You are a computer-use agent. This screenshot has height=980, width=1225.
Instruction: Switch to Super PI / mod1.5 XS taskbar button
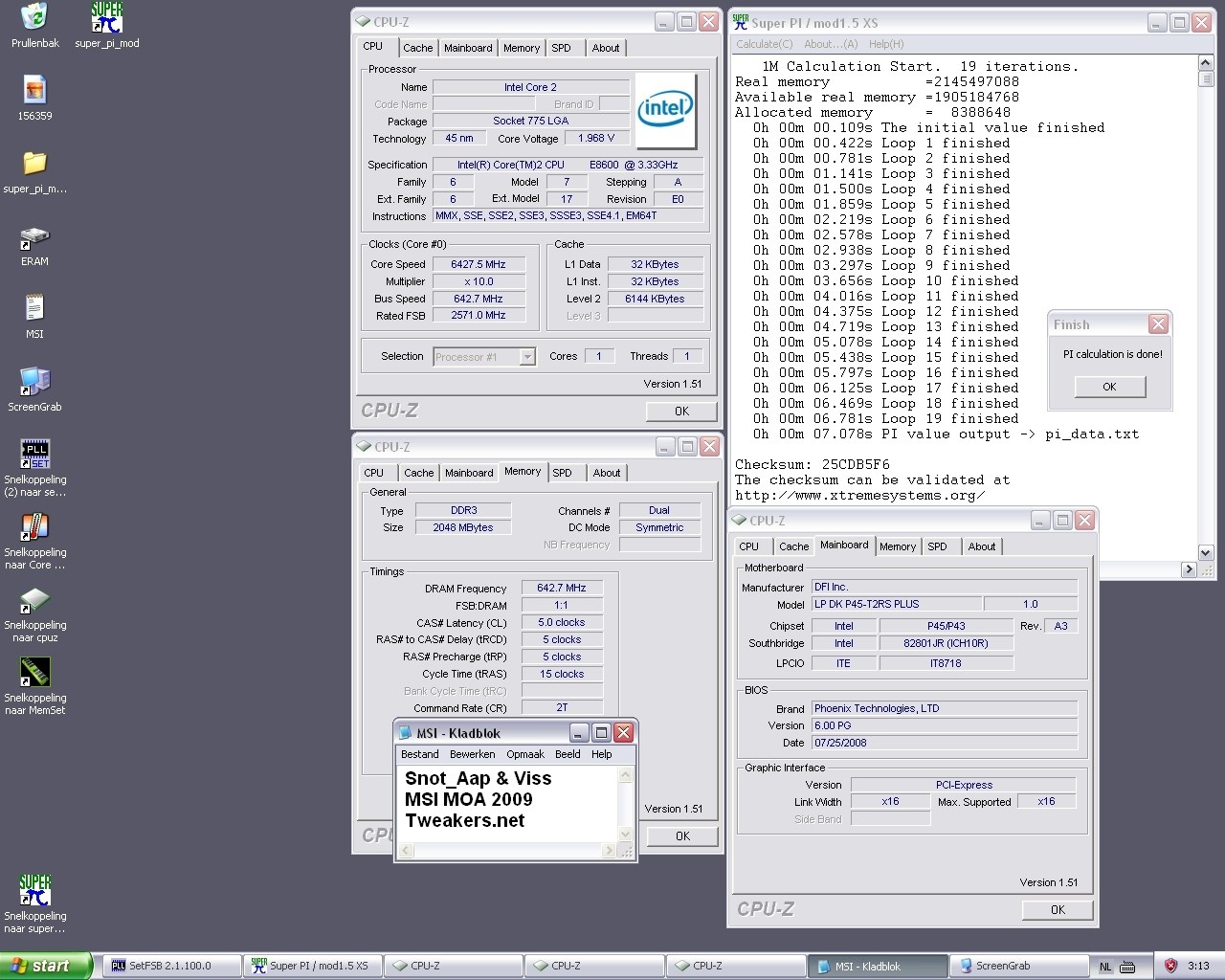click(312, 966)
